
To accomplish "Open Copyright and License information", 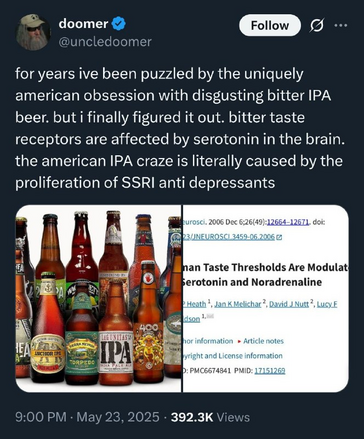I will (233, 356).
